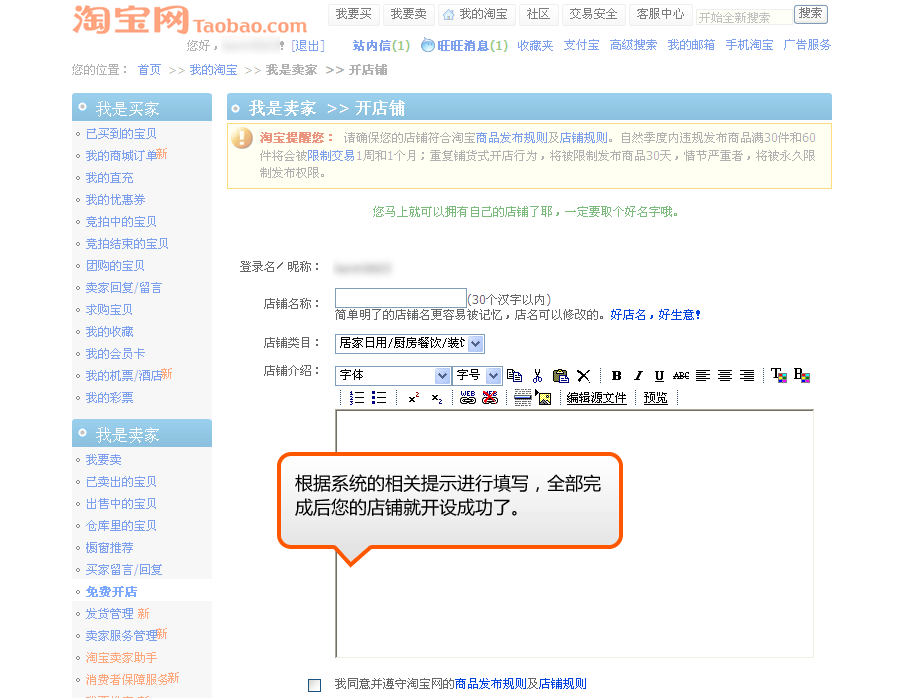Viewport: 900px width, 698px height.
Task: Center align text in editor
Action: [x=725, y=375]
